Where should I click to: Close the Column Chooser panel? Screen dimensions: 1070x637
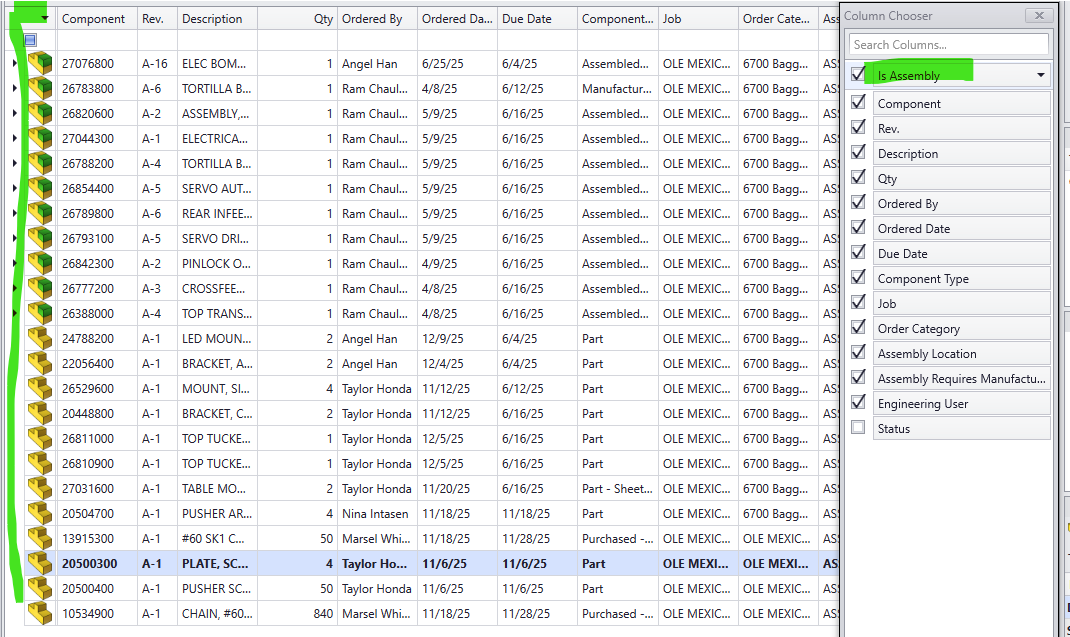(x=1039, y=16)
